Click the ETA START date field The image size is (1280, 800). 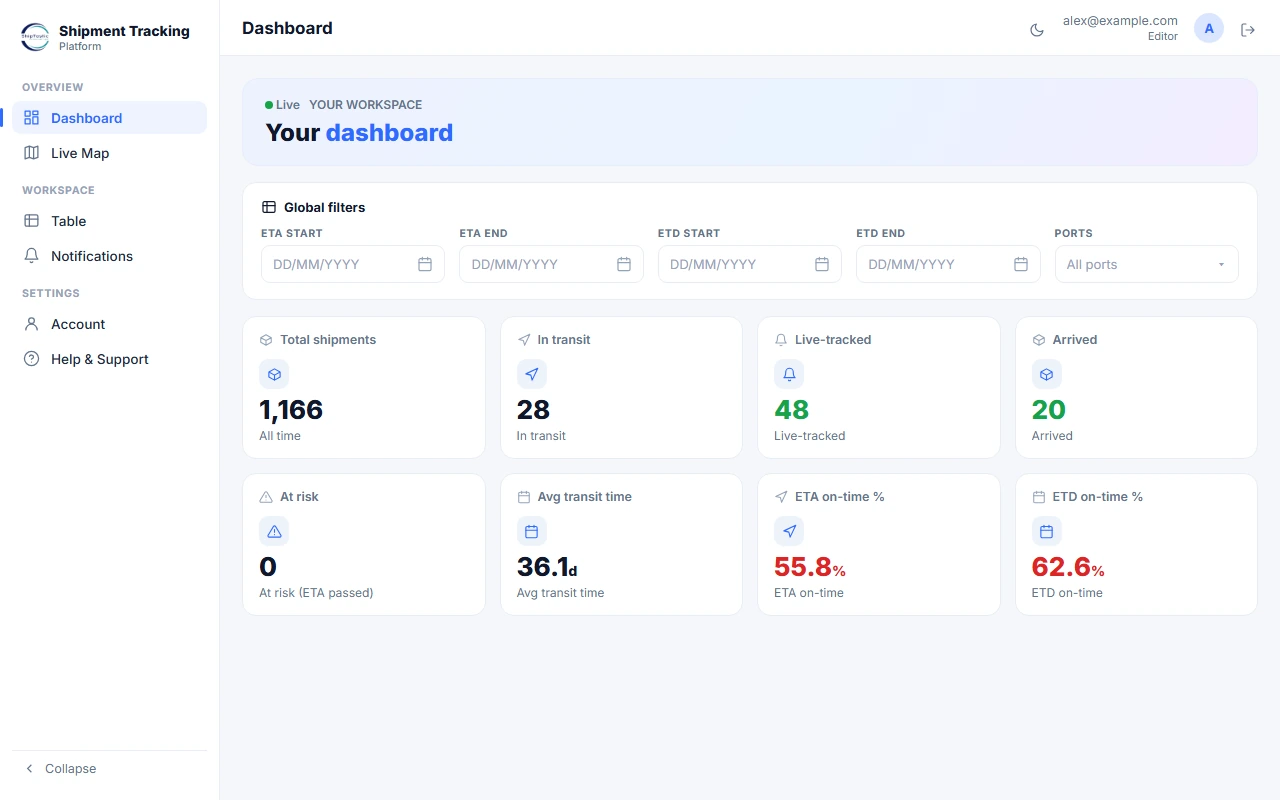coord(353,264)
